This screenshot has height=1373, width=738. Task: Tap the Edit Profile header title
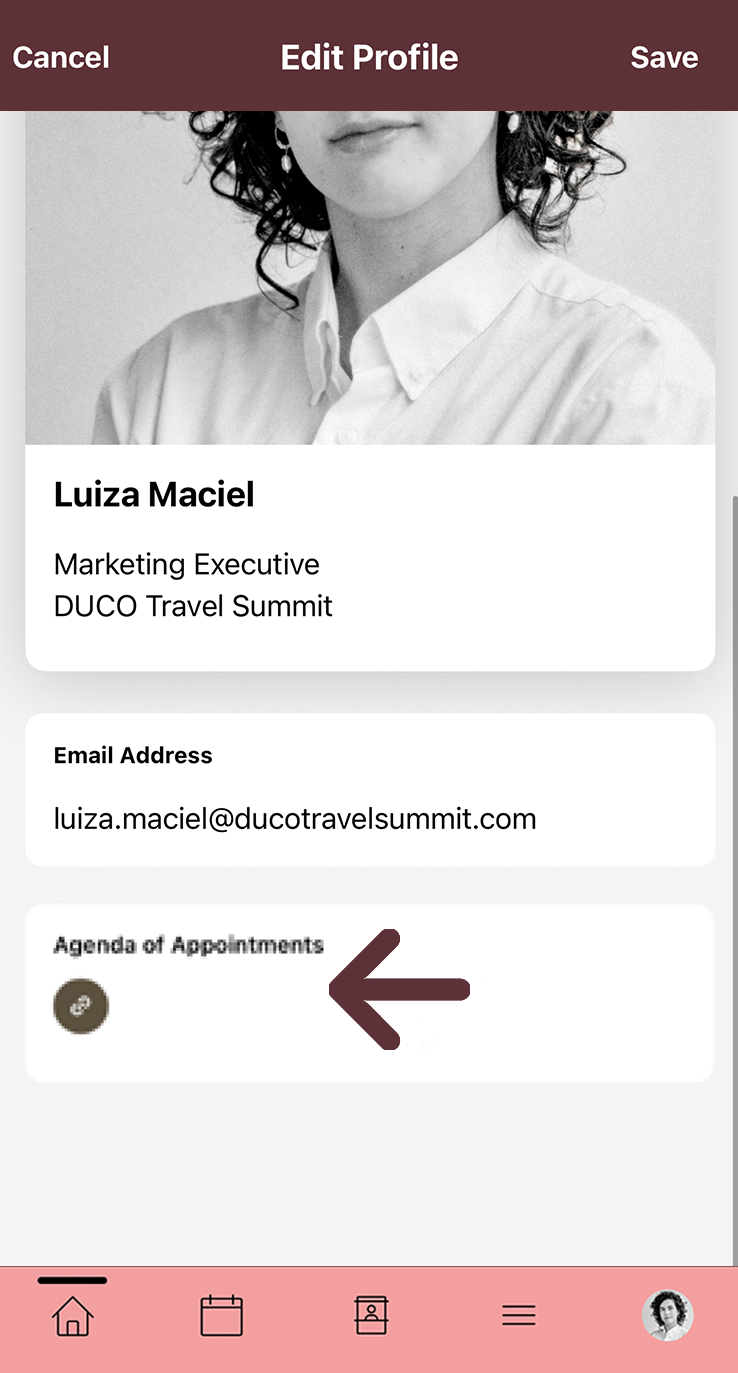click(369, 58)
